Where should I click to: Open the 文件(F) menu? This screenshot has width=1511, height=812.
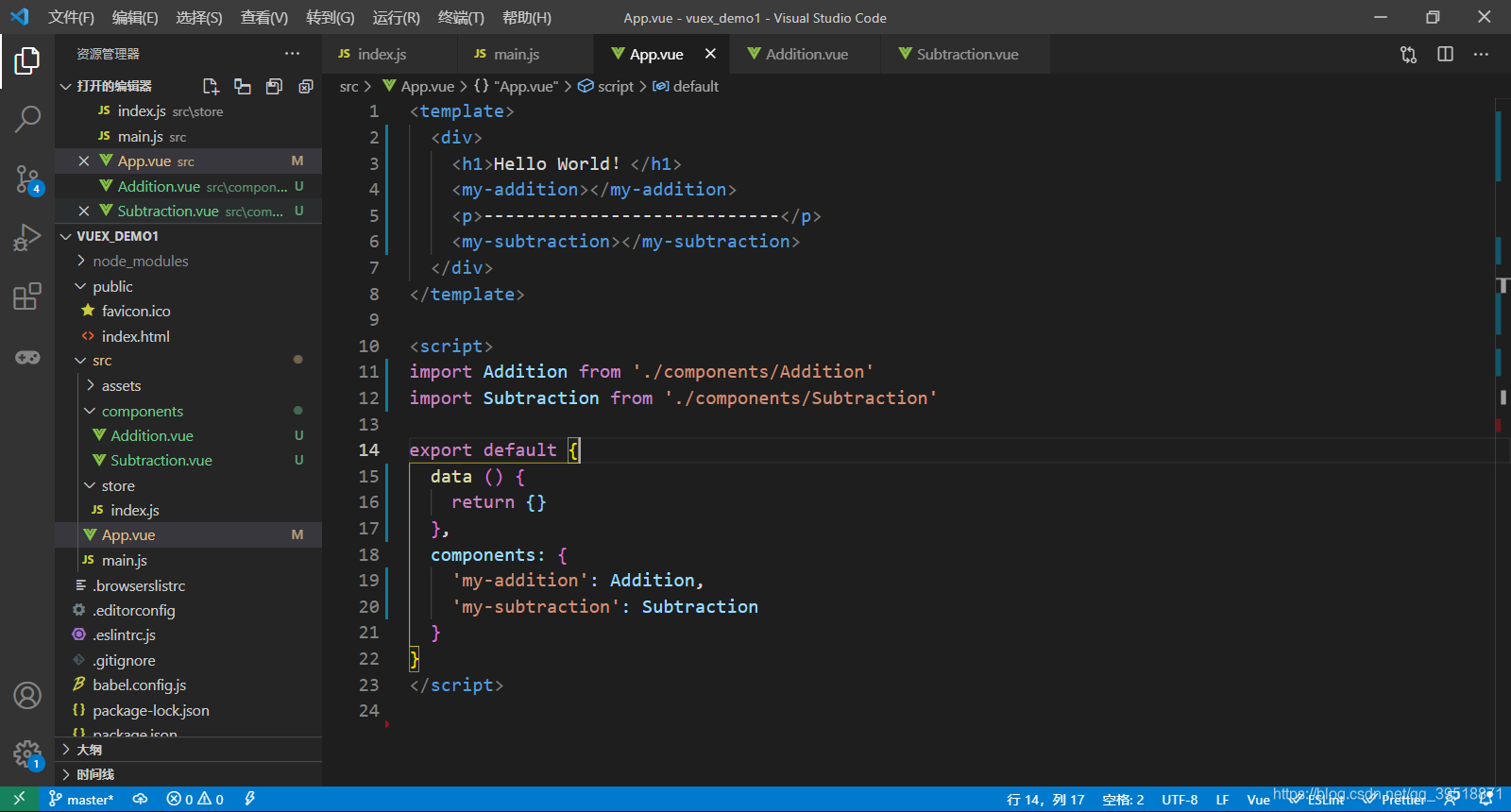coord(72,17)
